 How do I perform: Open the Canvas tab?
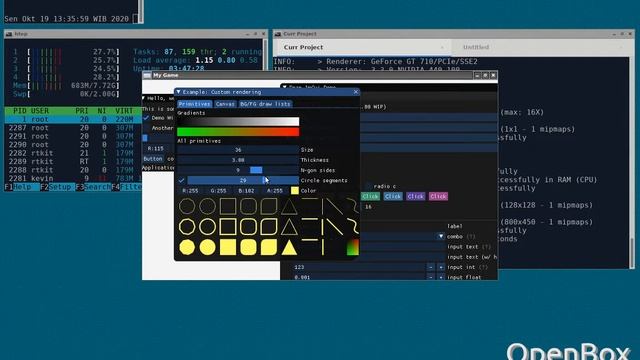coord(225,104)
